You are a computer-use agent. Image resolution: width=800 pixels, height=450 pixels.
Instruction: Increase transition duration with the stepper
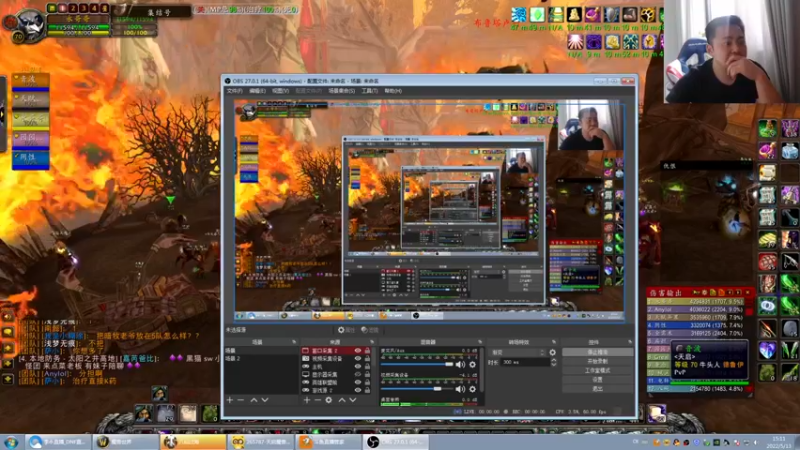click(554, 360)
